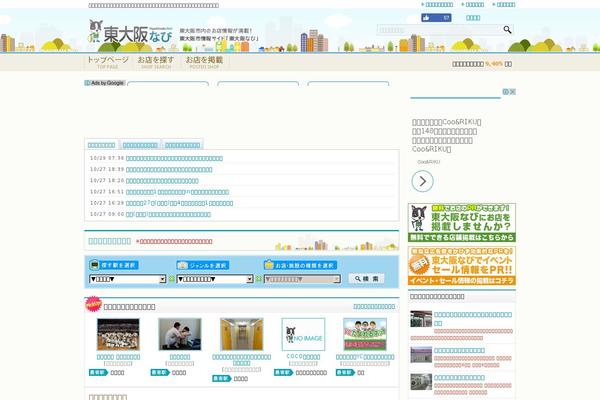Click the small Coo&RIKU advertiser name

[429, 162]
